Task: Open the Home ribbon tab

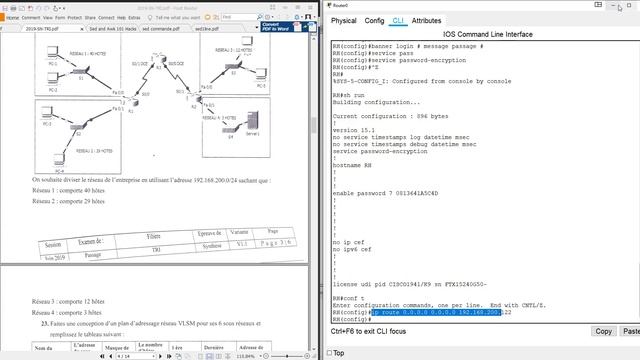Action: pos(13,18)
